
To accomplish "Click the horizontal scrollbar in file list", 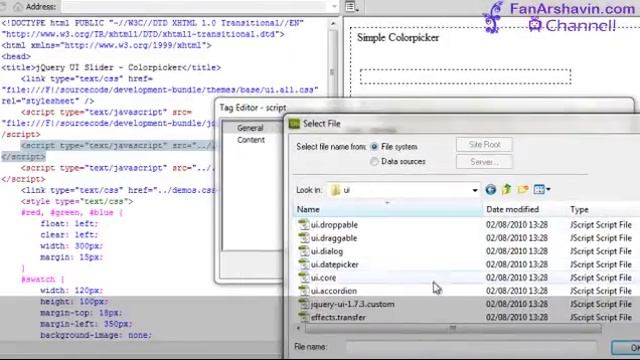I will pyautogui.click(x=453, y=328).
